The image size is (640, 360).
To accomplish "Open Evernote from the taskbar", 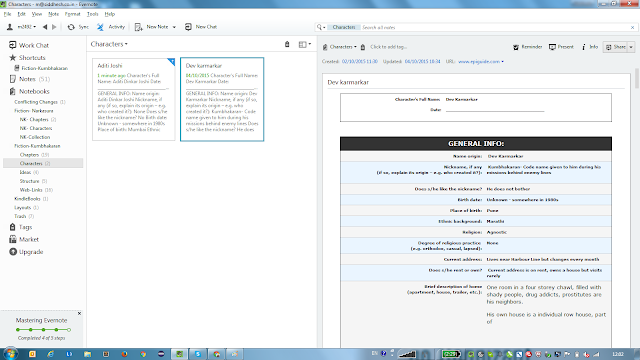I will click(179, 354).
